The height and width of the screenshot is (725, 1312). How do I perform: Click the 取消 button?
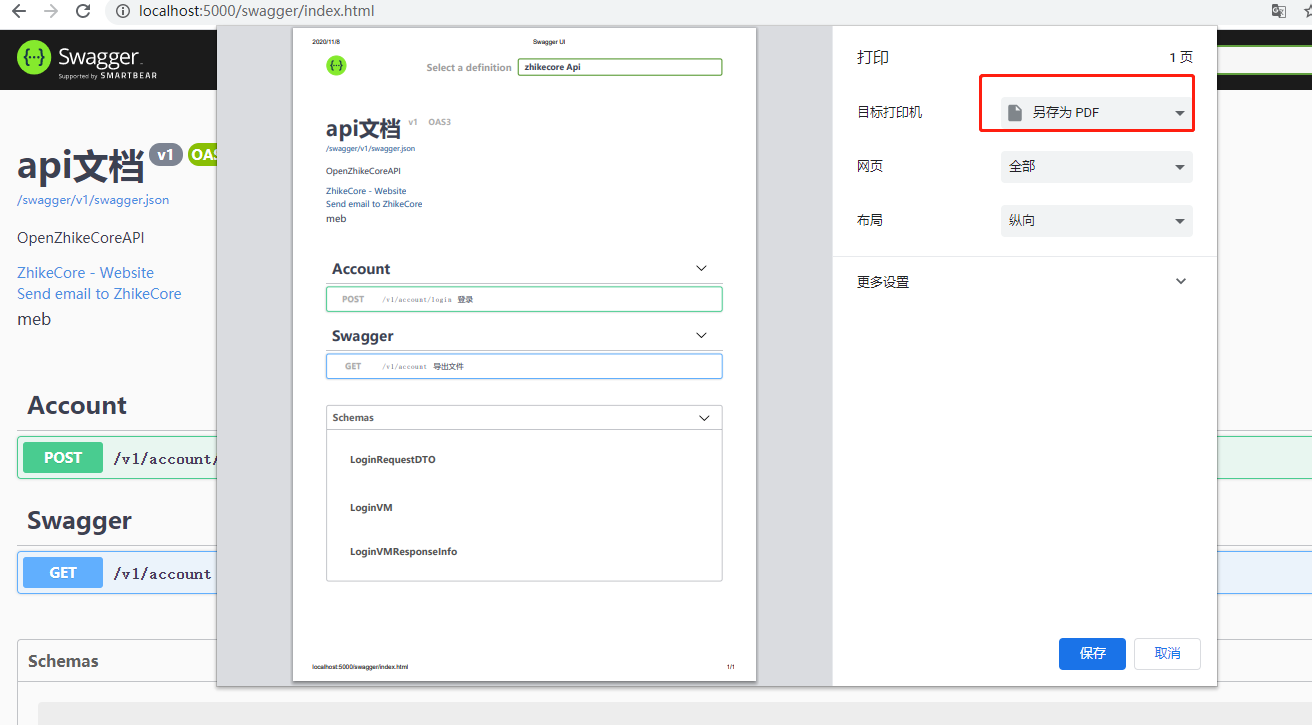point(1167,653)
